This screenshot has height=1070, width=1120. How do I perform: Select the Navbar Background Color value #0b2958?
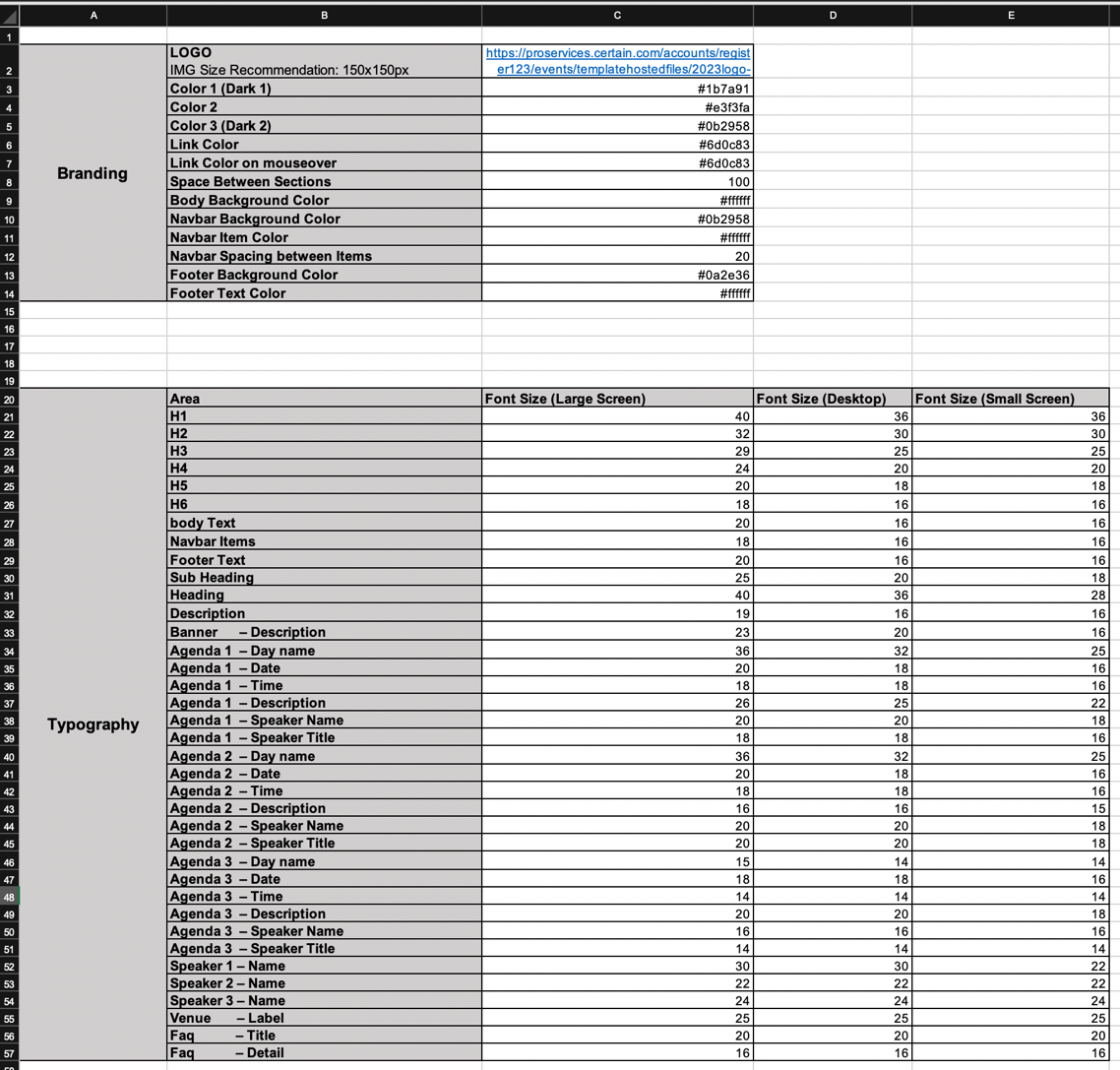pyautogui.click(x=617, y=219)
